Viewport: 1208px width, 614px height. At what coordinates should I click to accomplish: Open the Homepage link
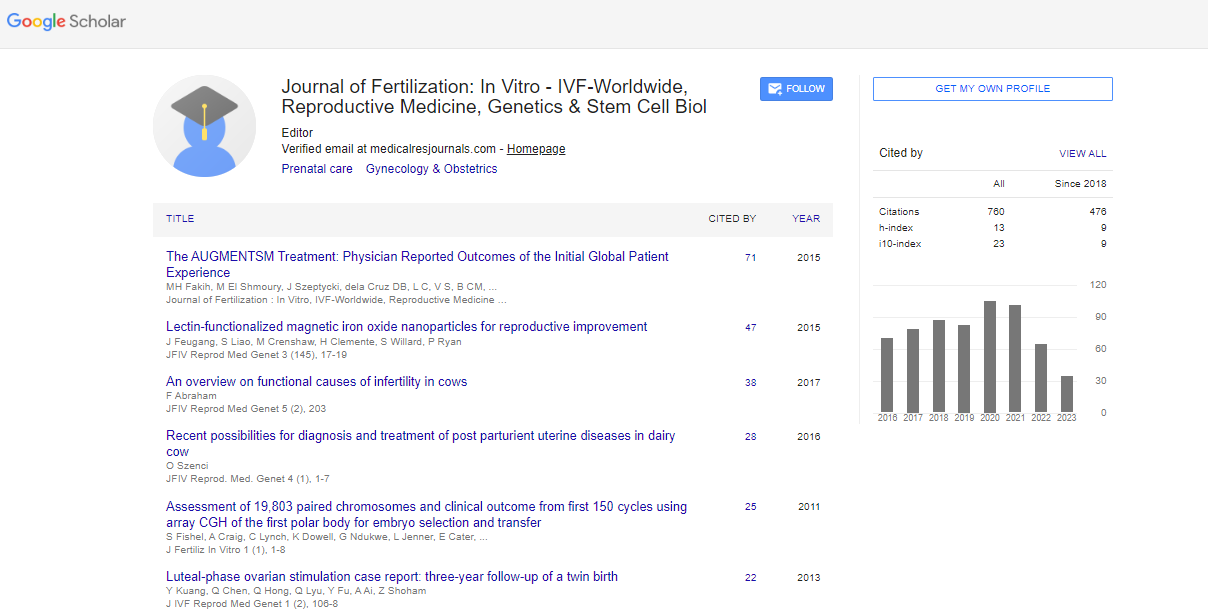536,149
